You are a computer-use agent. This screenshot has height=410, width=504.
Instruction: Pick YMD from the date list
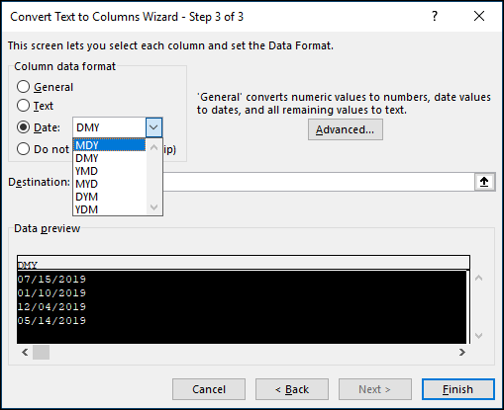tap(109, 171)
